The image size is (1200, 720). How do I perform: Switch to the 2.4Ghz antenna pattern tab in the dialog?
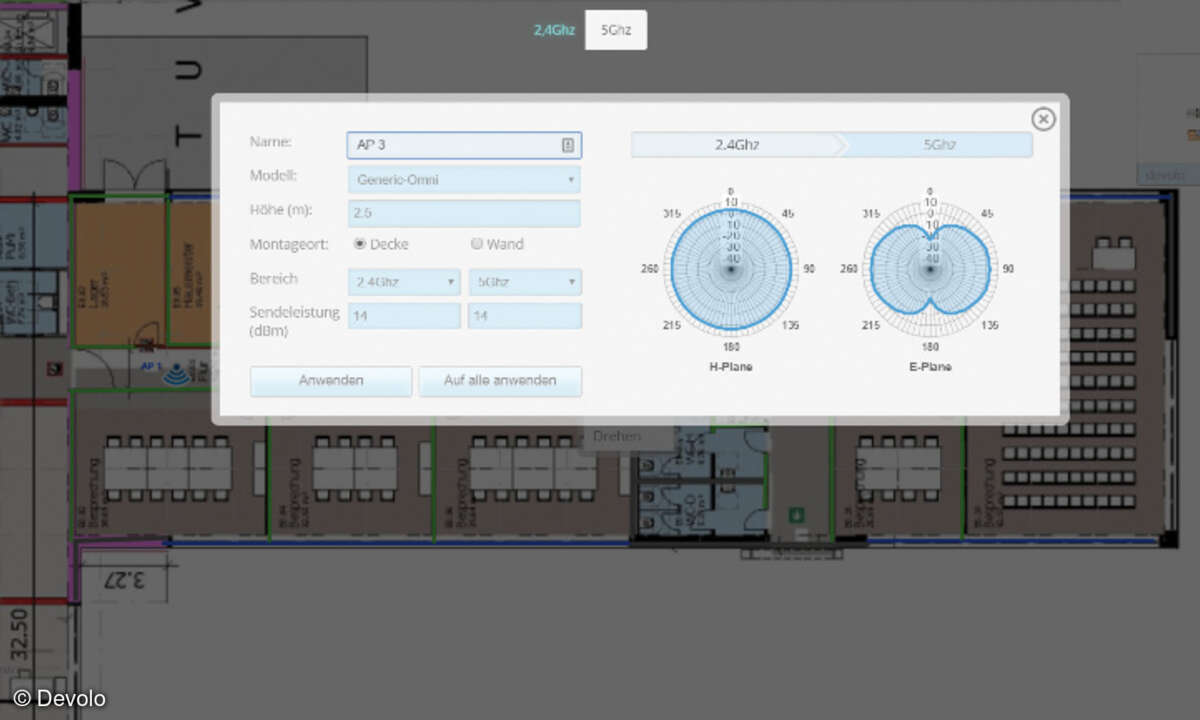point(736,145)
